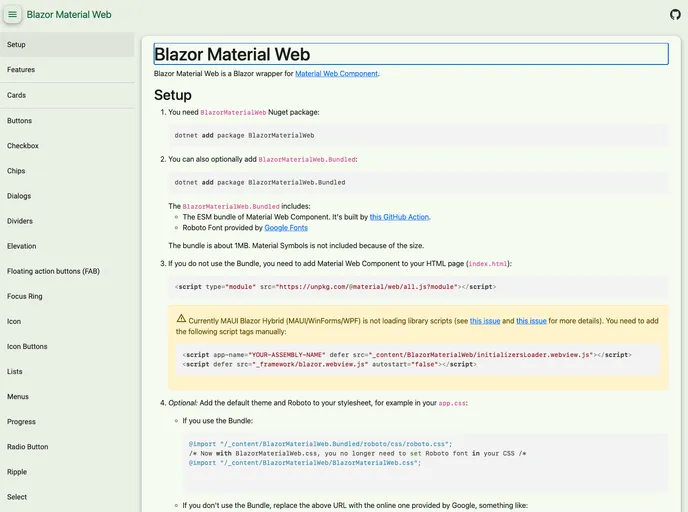Follow the Material Web Component link
Image resolution: width=688 pixels, height=512 pixels.
coord(336,73)
